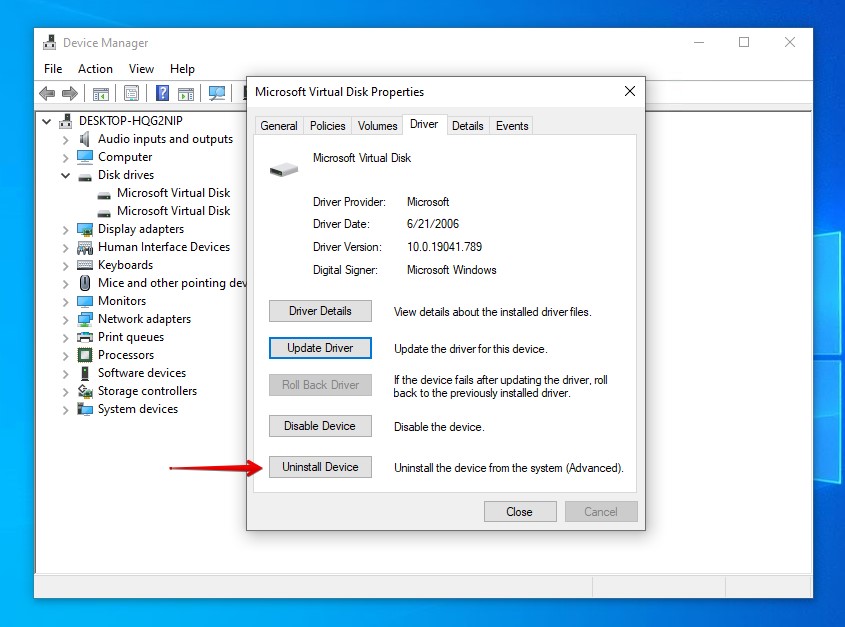
Task: Click the Driver Details button
Action: 320,311
